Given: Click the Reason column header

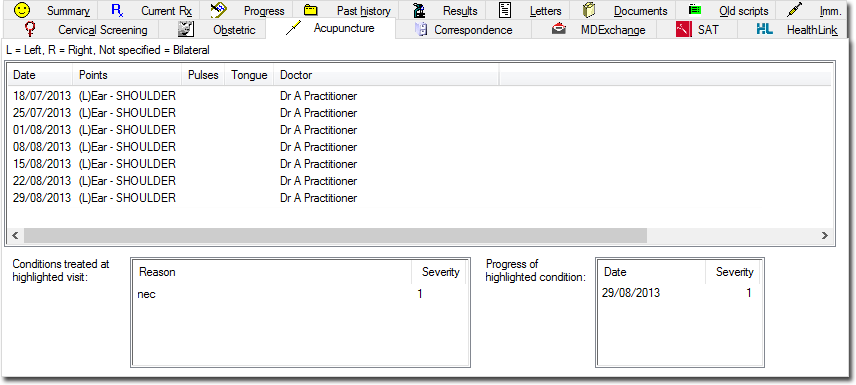Looking at the screenshot, I should click(272, 272).
